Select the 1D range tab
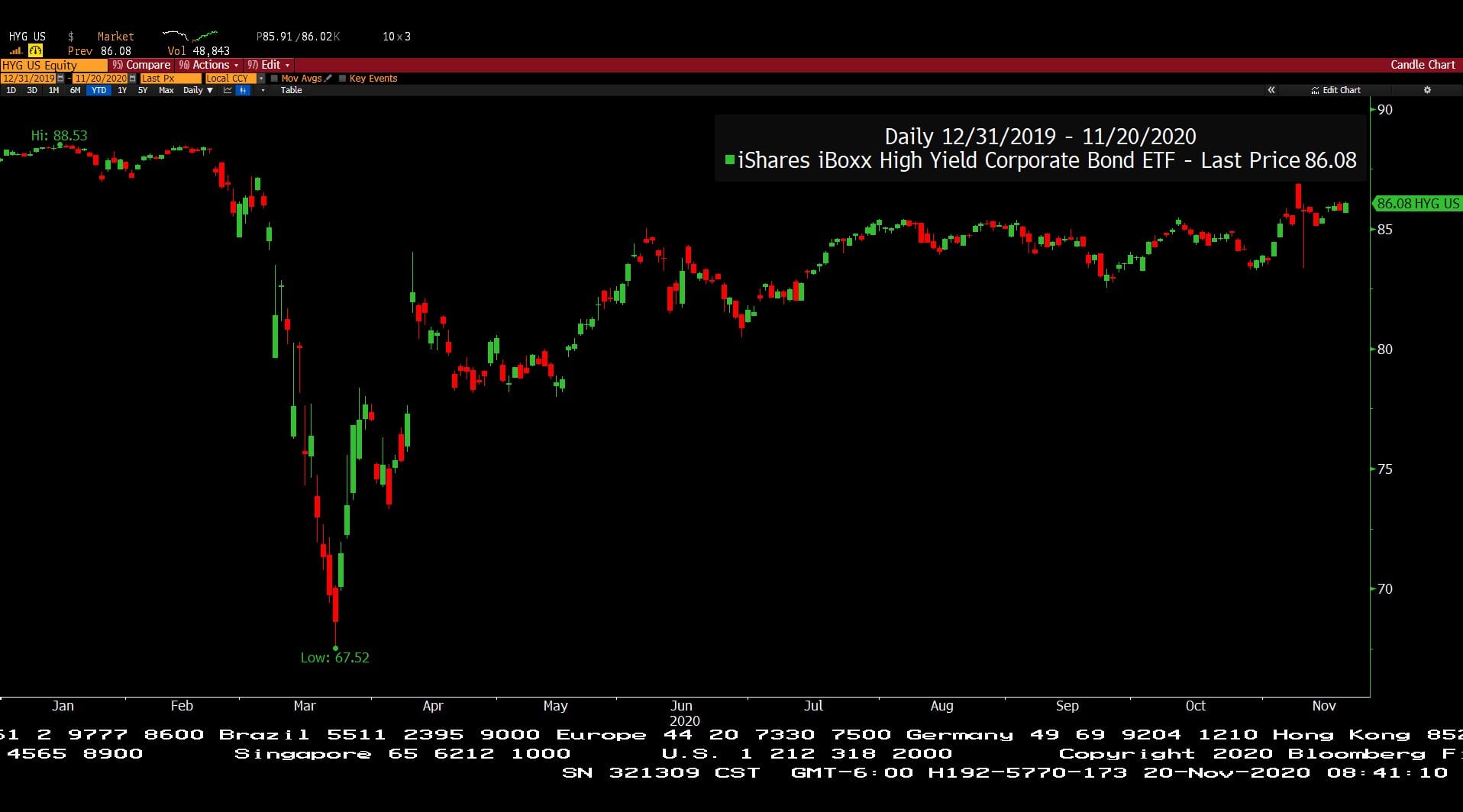Viewport: 1463px width, 812px height. coord(11,90)
